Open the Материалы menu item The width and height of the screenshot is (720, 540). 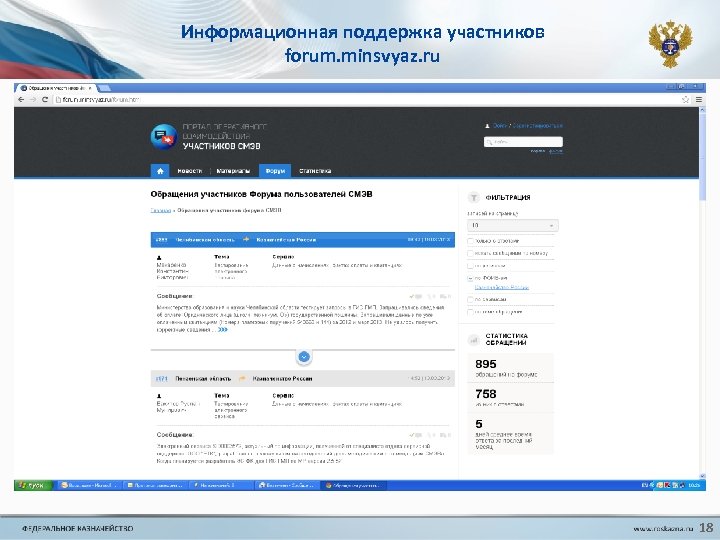coord(233,171)
